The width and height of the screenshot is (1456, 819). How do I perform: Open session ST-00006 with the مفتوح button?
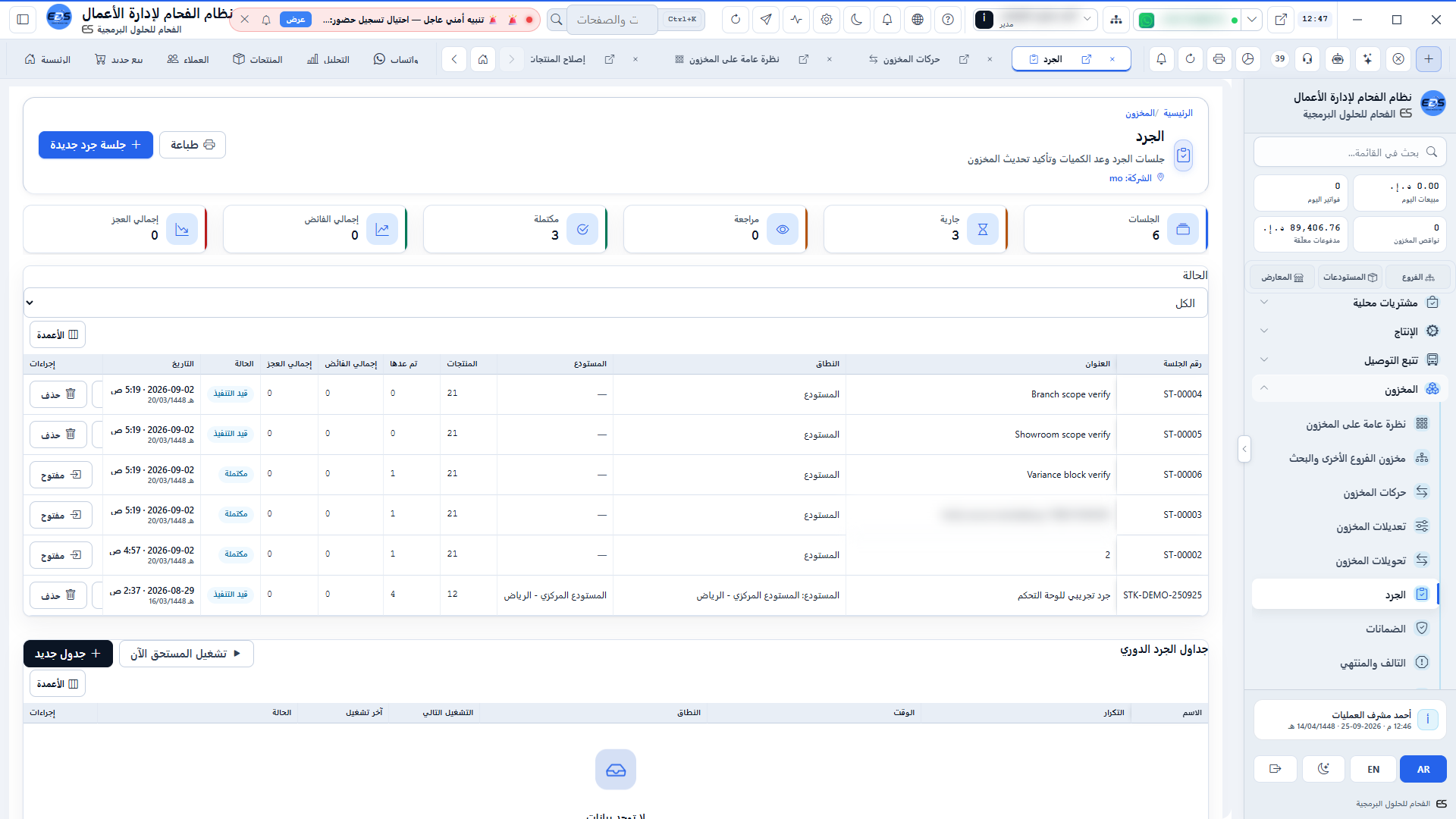click(x=61, y=475)
